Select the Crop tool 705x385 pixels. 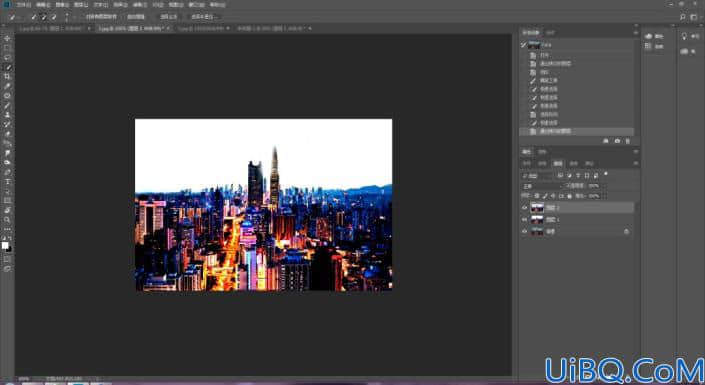pos(7,76)
